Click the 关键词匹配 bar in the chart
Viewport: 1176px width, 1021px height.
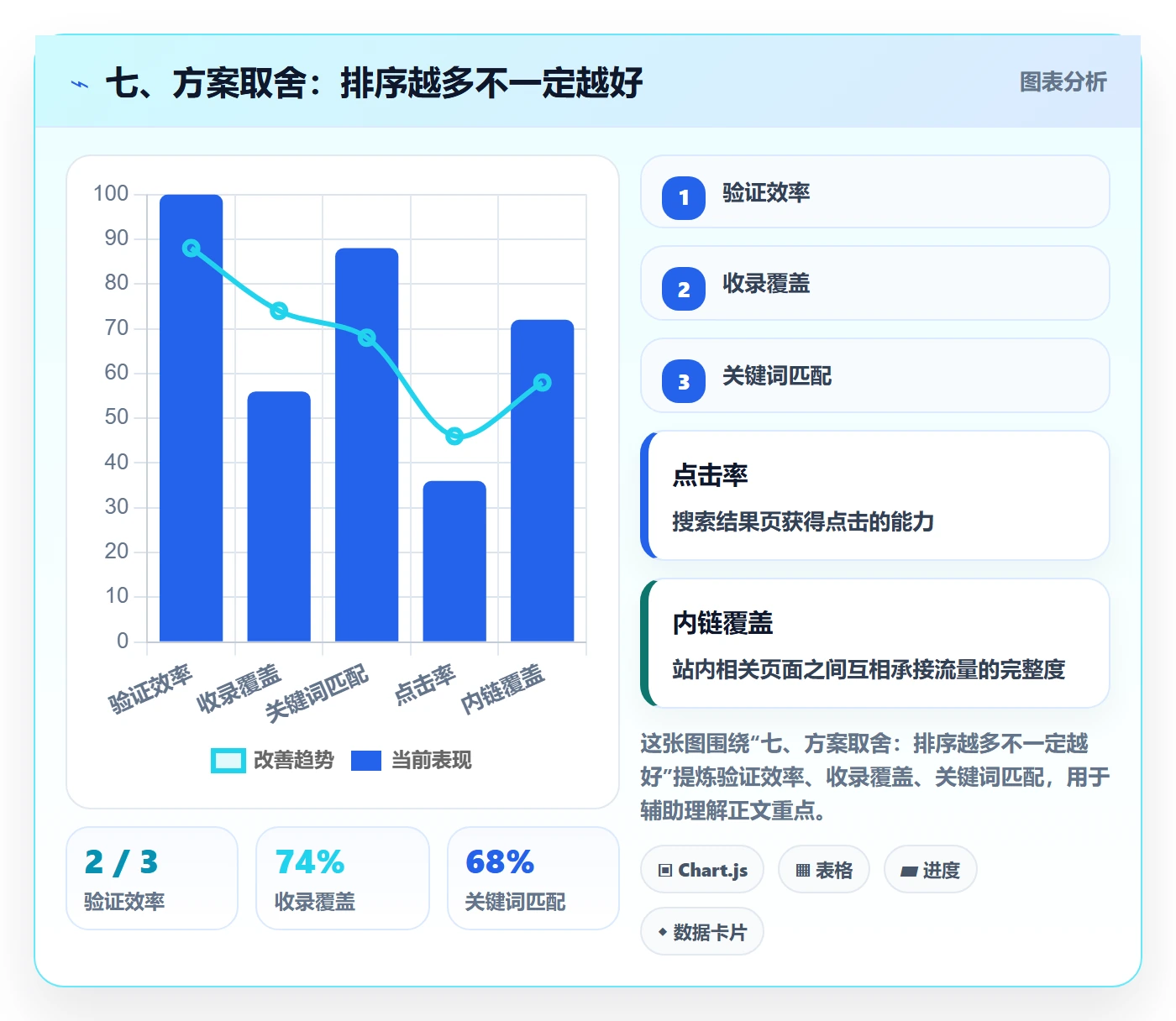tap(367, 445)
